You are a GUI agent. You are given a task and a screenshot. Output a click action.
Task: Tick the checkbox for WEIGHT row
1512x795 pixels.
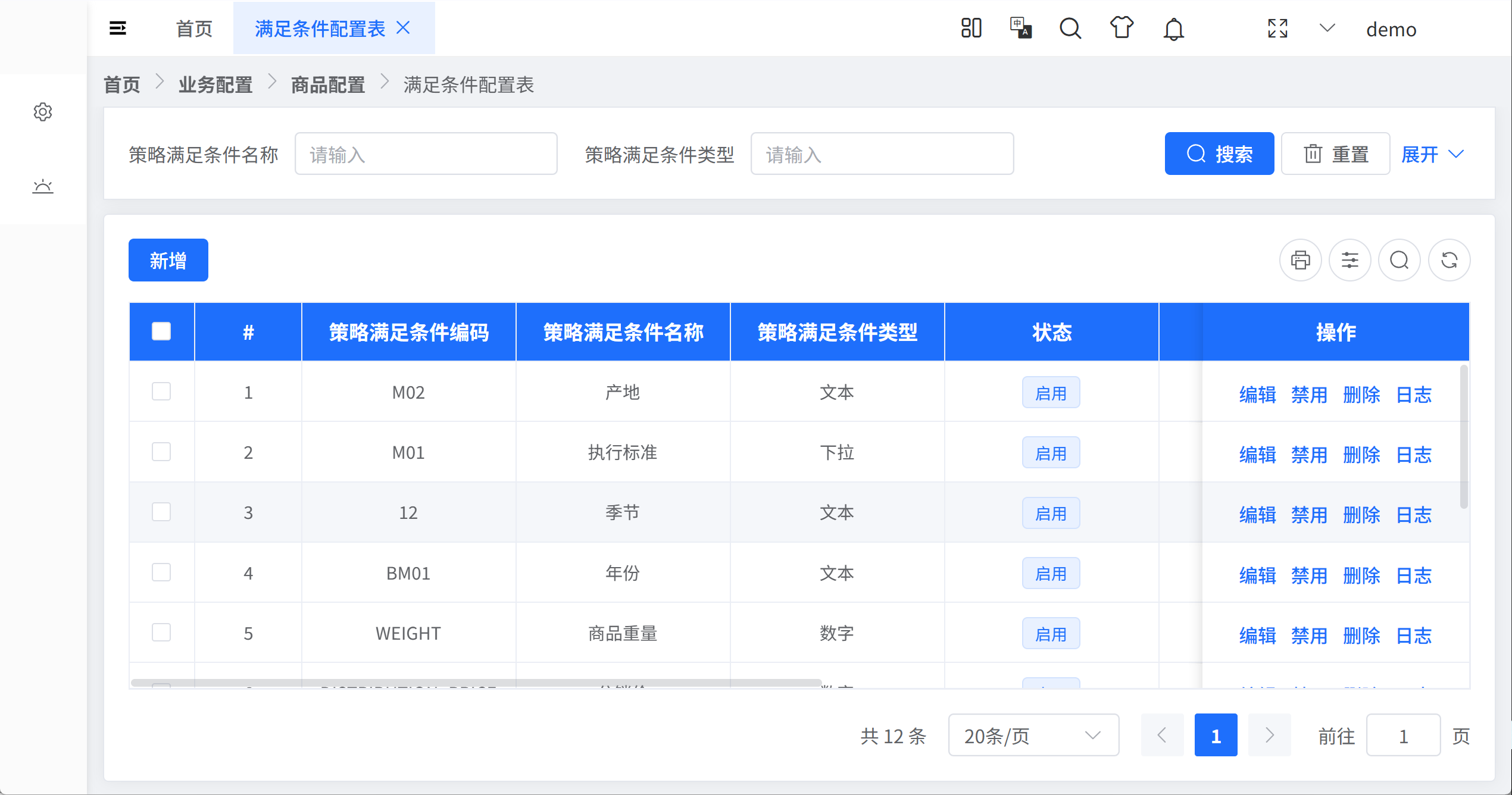click(x=161, y=632)
